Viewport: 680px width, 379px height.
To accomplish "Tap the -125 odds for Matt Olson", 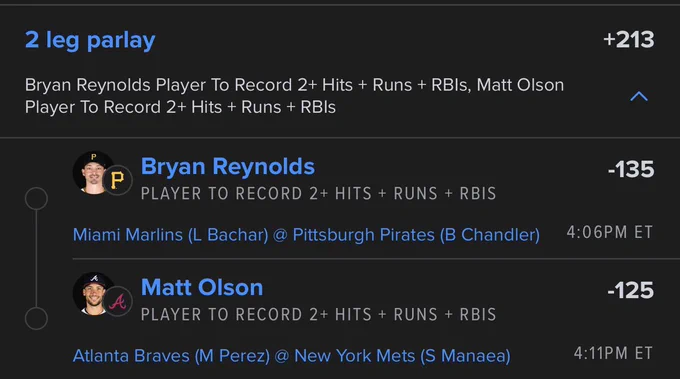I will pos(631,290).
